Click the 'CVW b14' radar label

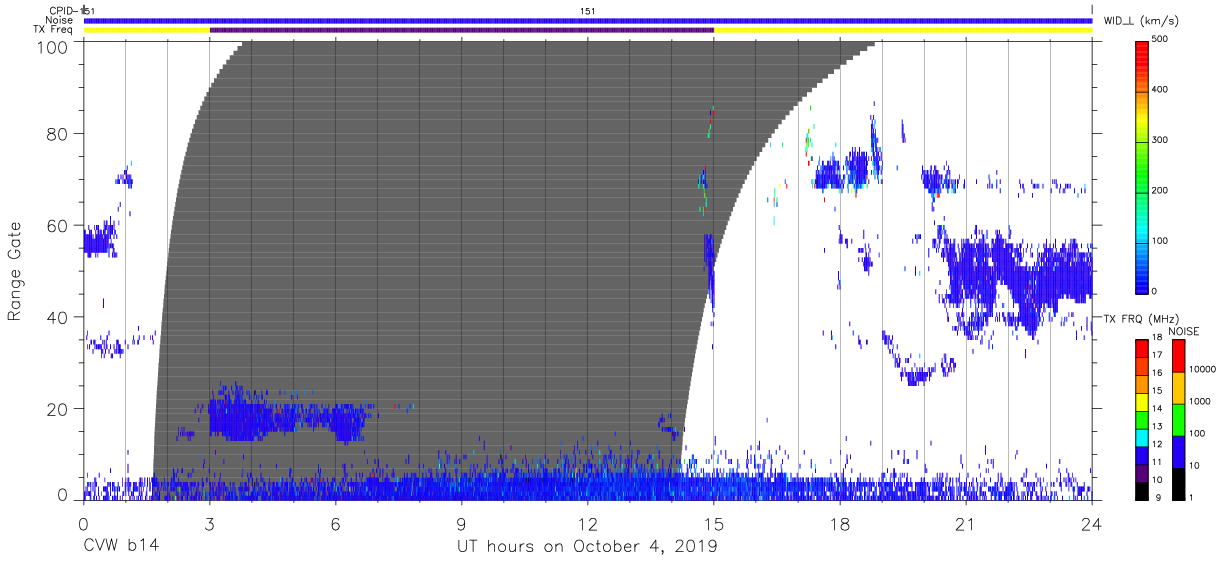121,547
